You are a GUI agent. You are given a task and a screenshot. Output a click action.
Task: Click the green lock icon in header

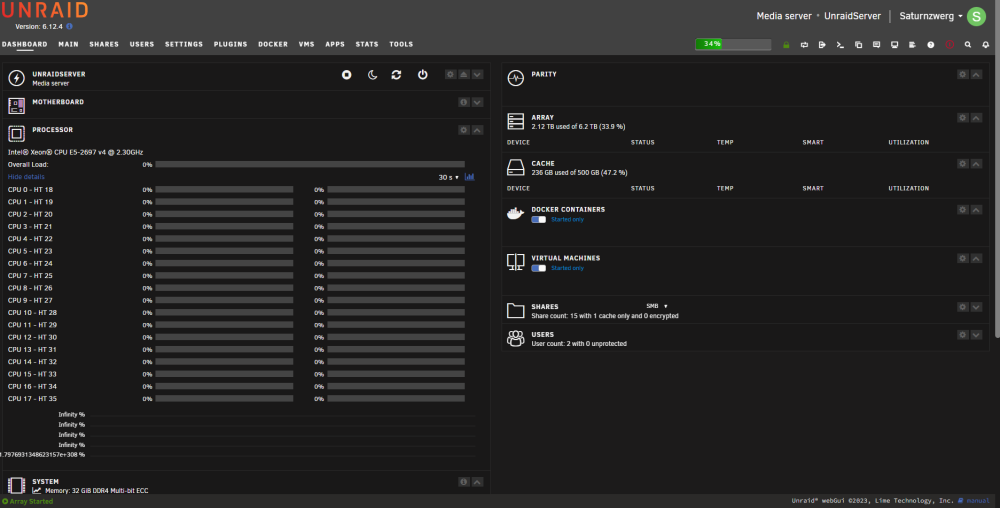pos(786,45)
